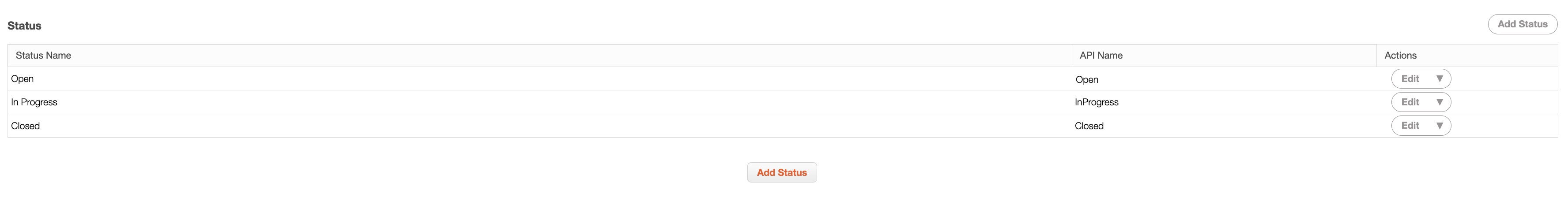This screenshot has height=201, width=1568.
Task: Click the empty Actions cell area beside Closed's Edit
Action: pyautogui.click(x=1504, y=126)
